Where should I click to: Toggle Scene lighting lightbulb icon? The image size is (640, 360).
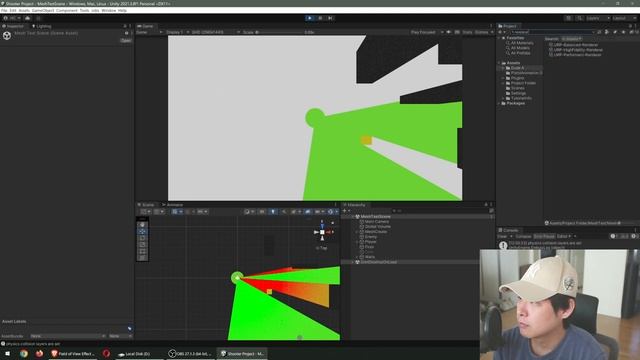click(x=273, y=211)
